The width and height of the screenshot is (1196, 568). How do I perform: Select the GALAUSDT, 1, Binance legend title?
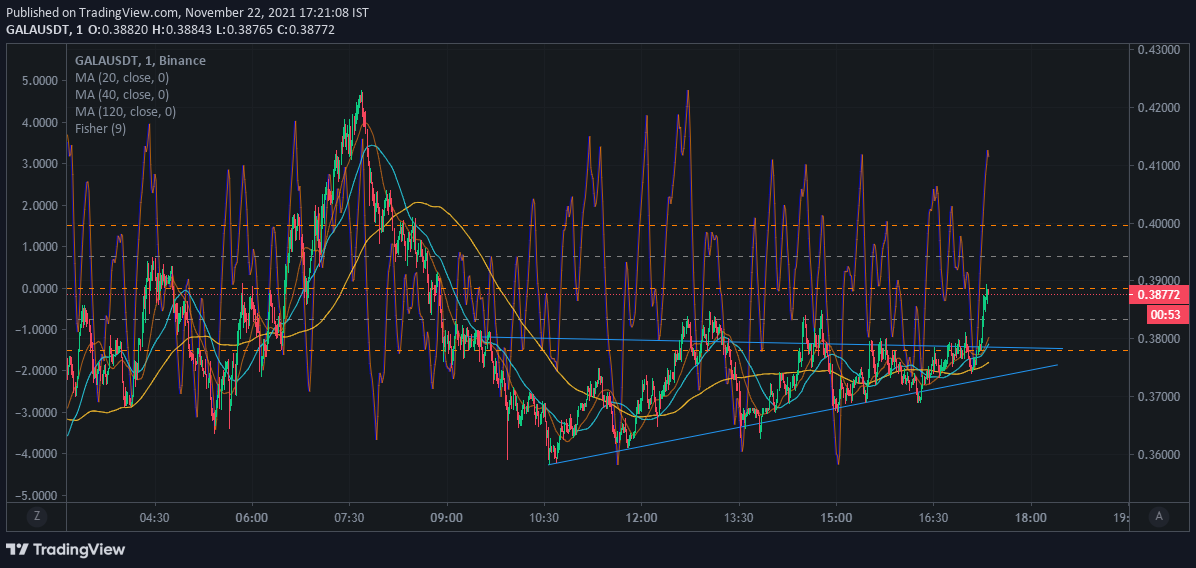[140, 60]
